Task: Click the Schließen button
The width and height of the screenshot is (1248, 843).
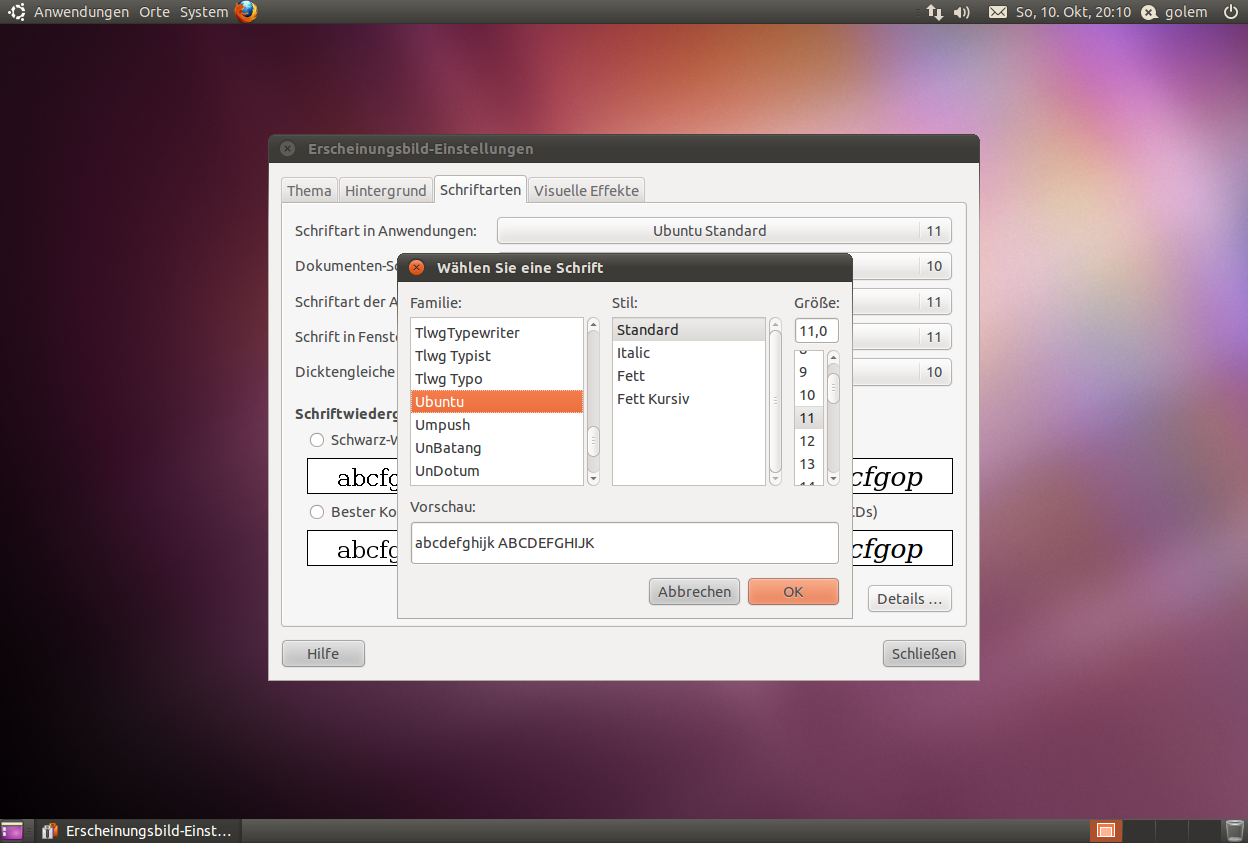Action: coord(925,654)
